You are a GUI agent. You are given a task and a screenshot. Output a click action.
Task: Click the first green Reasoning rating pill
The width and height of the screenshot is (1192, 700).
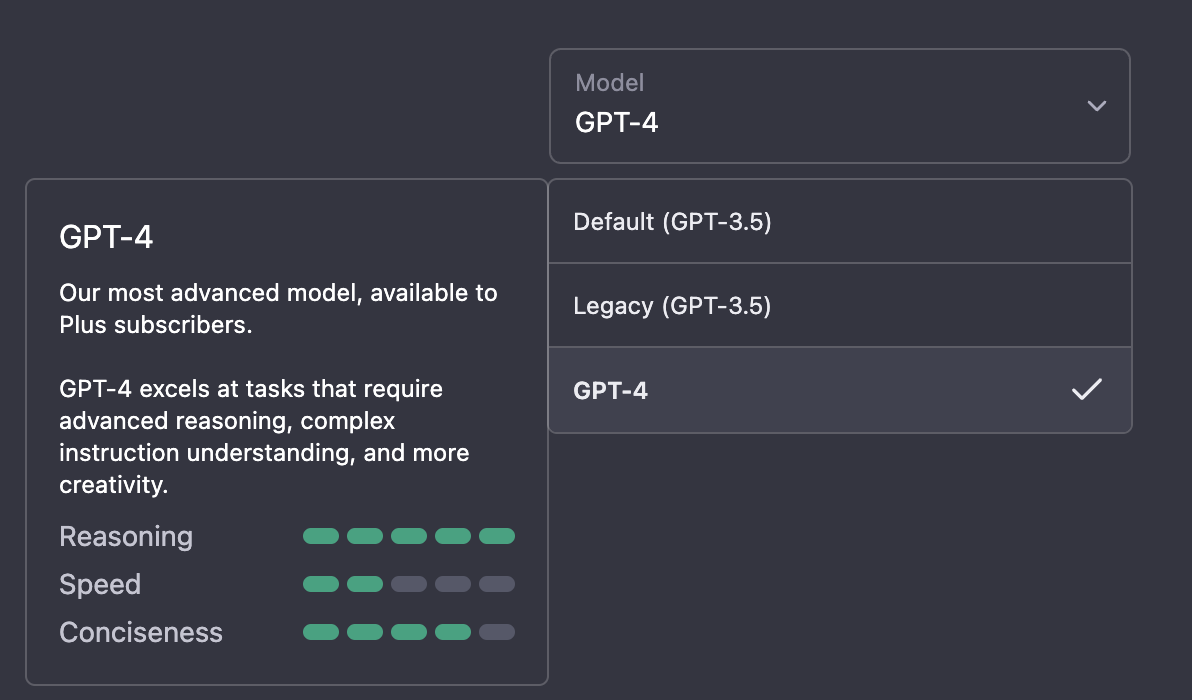321,536
